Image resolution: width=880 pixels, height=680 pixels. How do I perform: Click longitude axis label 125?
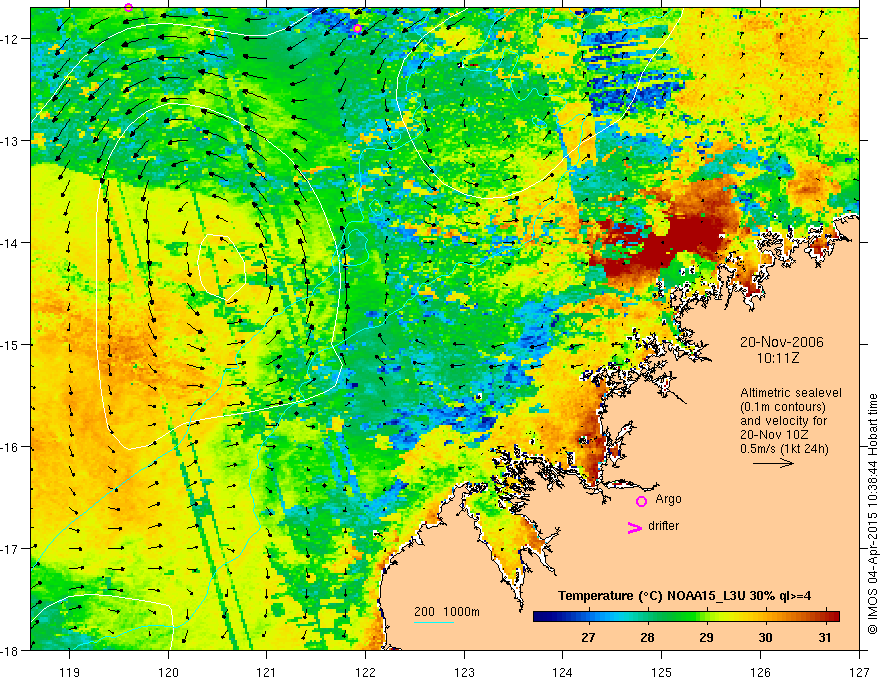click(x=662, y=672)
